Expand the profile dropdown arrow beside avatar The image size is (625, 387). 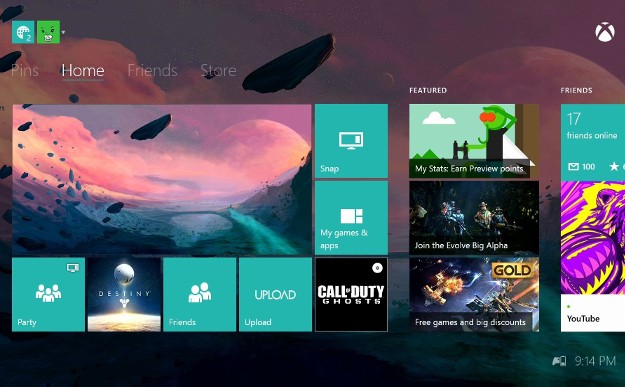pyautogui.click(x=63, y=32)
